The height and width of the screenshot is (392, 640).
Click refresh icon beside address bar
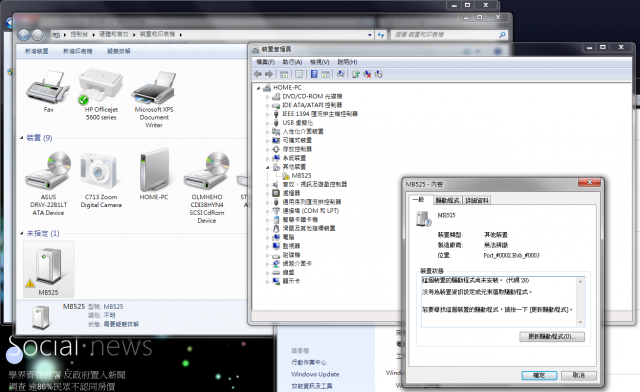(381, 35)
